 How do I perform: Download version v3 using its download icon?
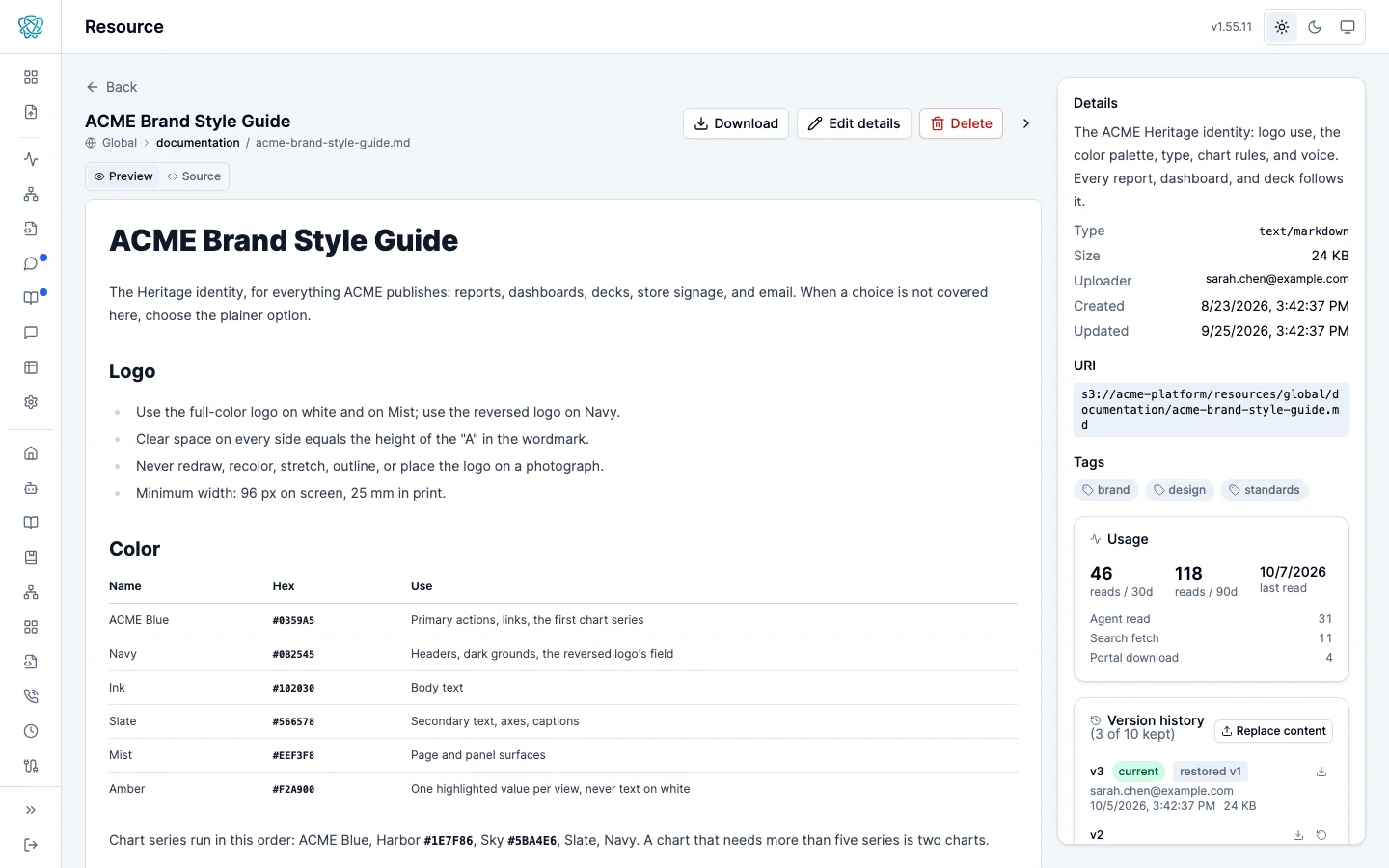coord(1321,772)
